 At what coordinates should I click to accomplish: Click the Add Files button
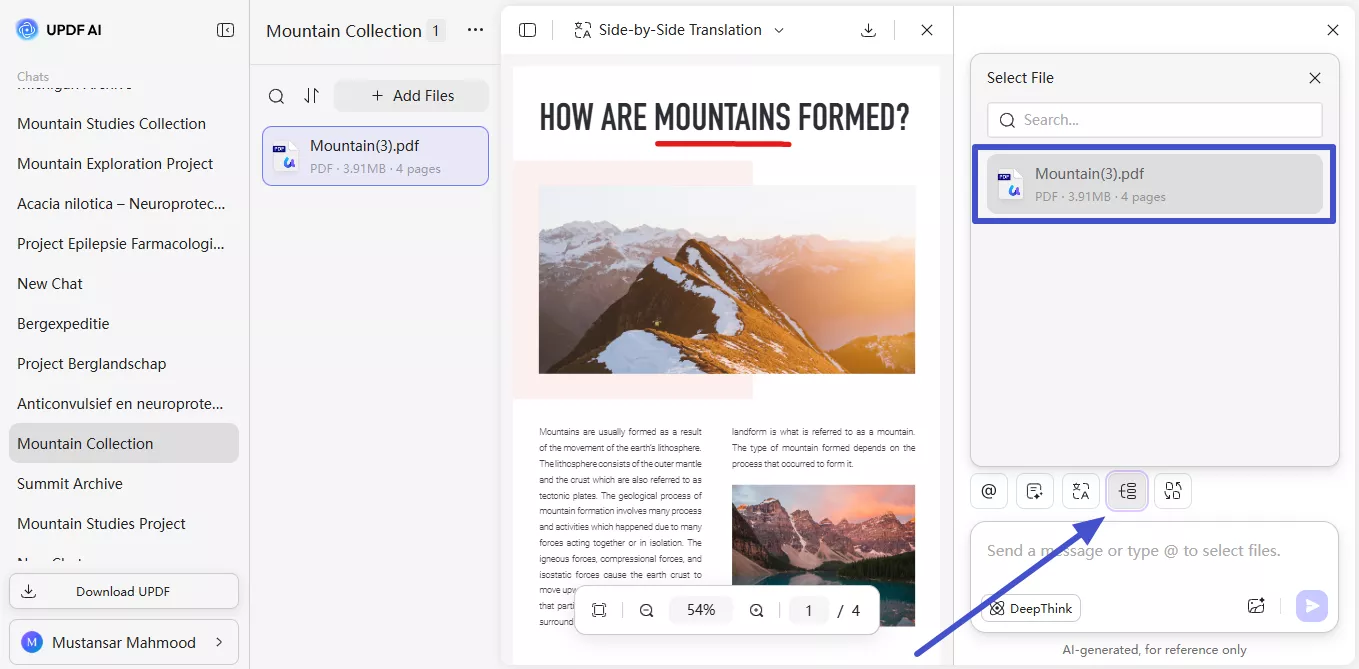point(411,95)
